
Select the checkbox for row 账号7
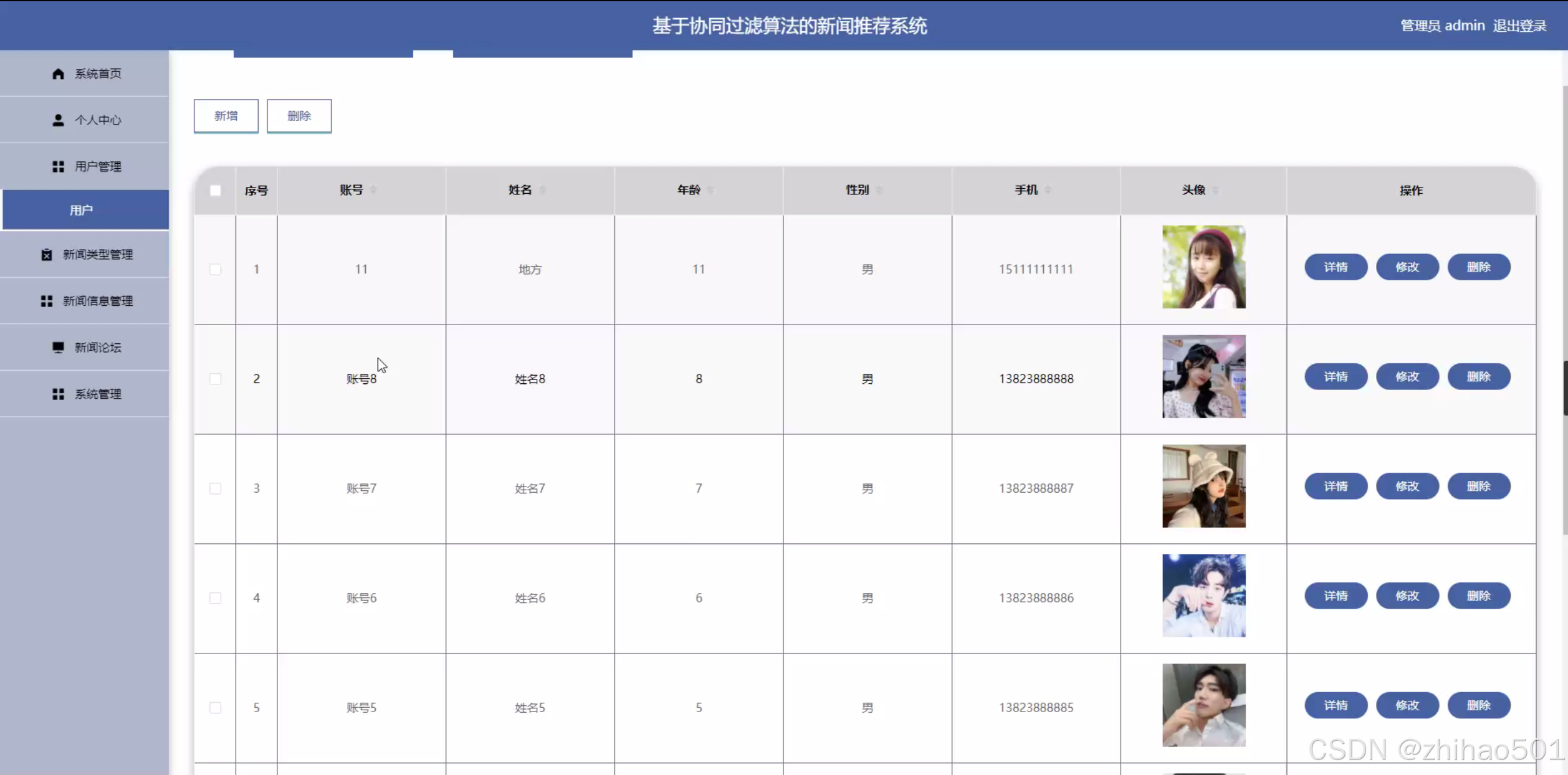tap(215, 489)
